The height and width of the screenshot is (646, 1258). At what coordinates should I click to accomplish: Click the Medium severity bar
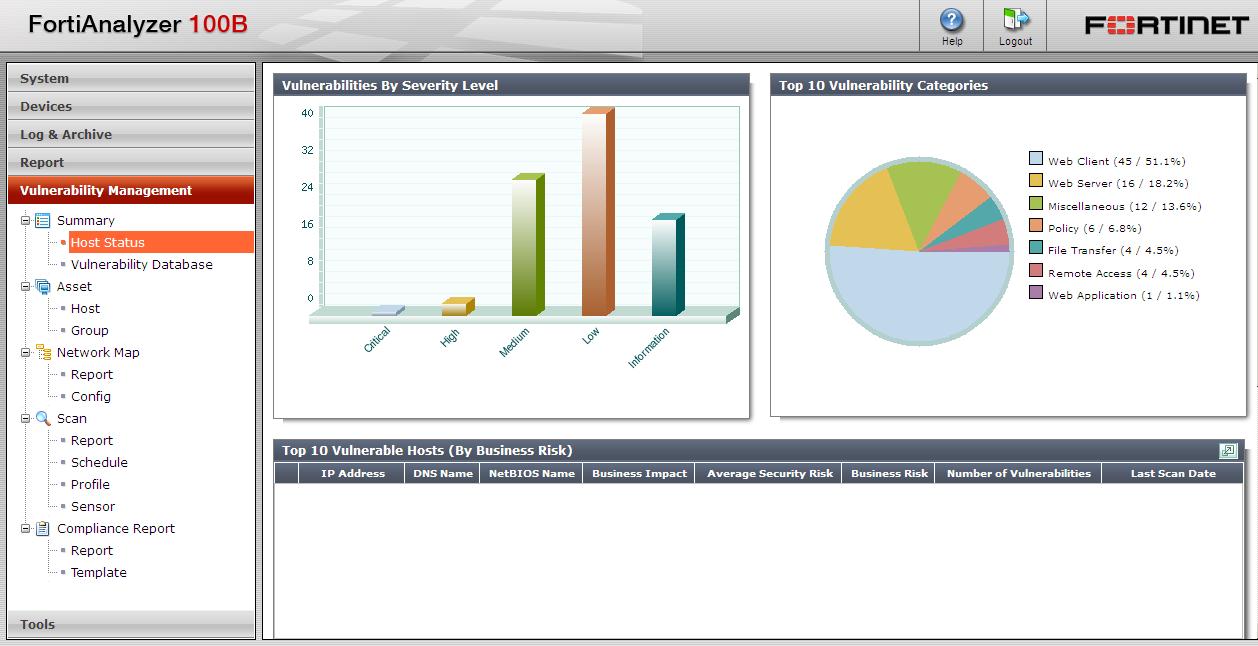(x=528, y=245)
